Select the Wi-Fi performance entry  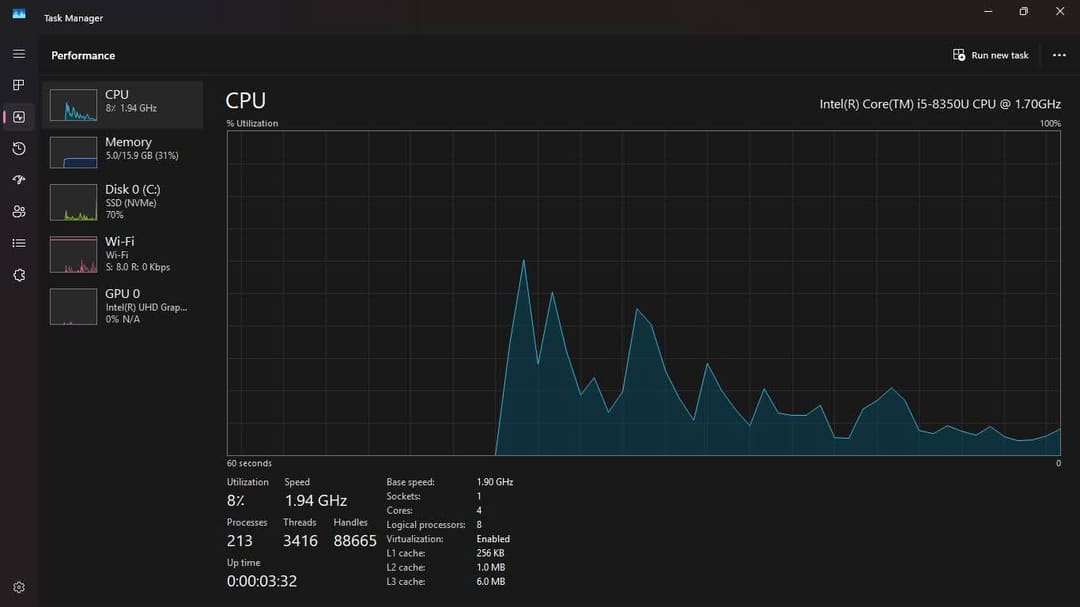(x=123, y=254)
